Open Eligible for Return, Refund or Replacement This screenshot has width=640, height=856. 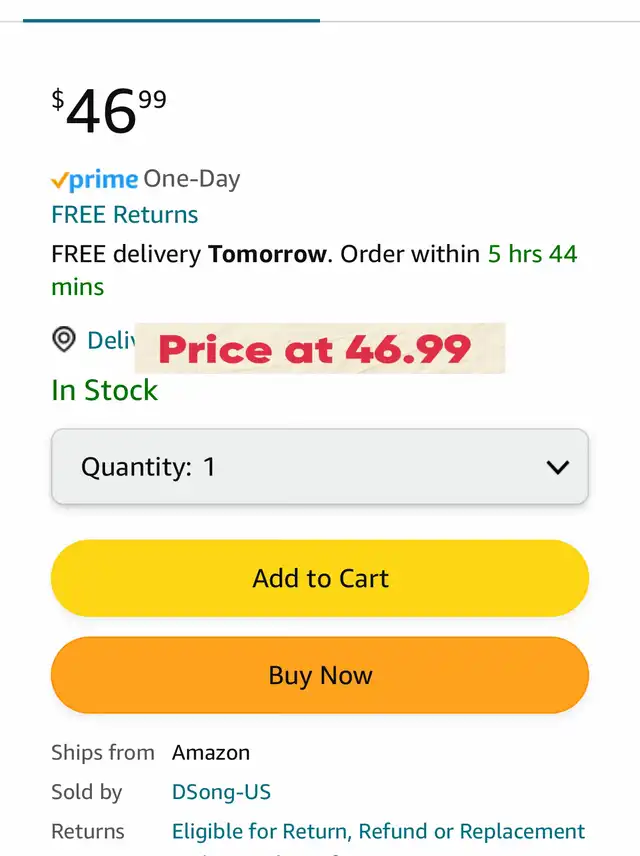coord(378,831)
